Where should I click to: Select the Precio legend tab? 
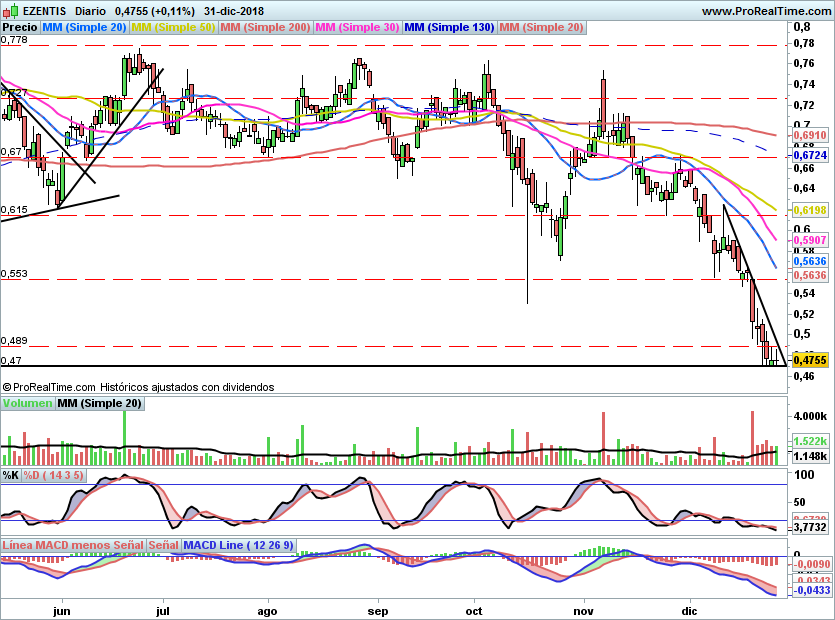coord(20,27)
